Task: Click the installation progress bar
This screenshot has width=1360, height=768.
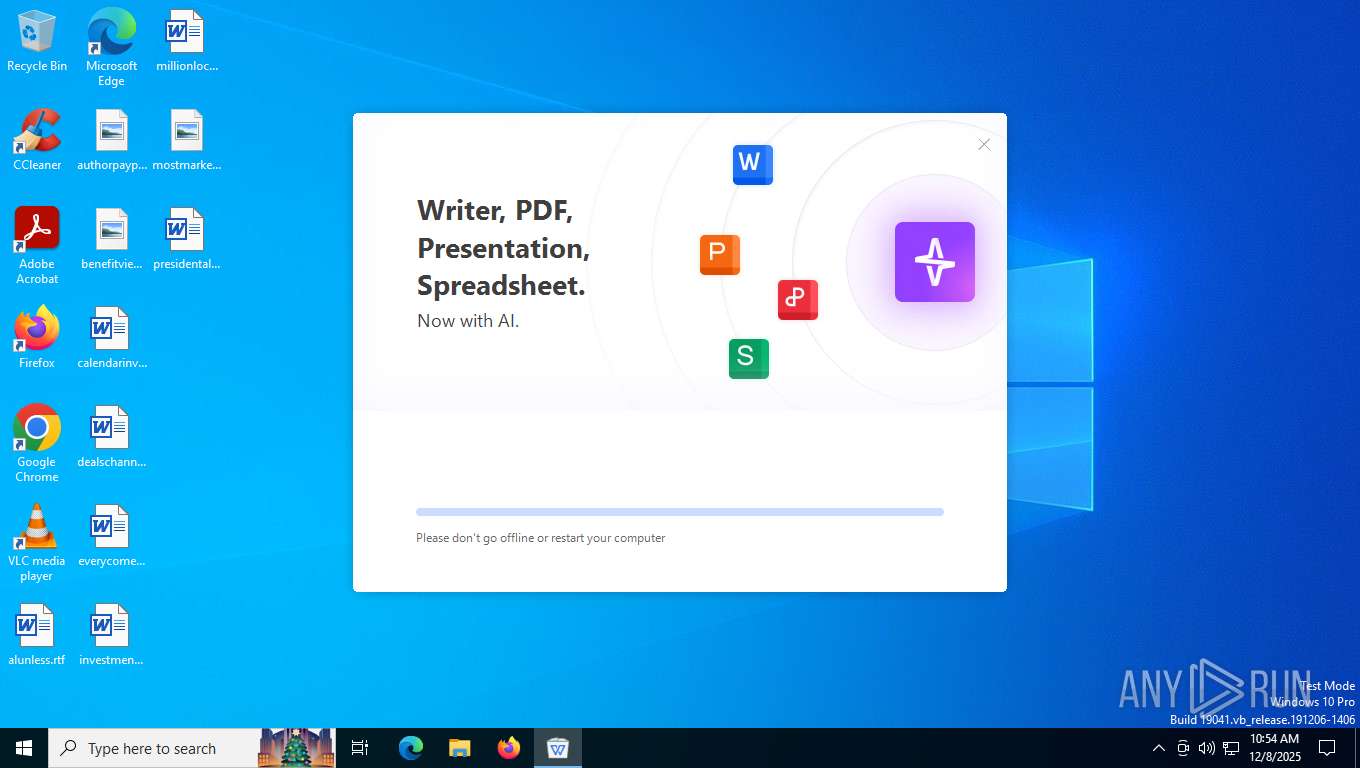Action: (680, 512)
